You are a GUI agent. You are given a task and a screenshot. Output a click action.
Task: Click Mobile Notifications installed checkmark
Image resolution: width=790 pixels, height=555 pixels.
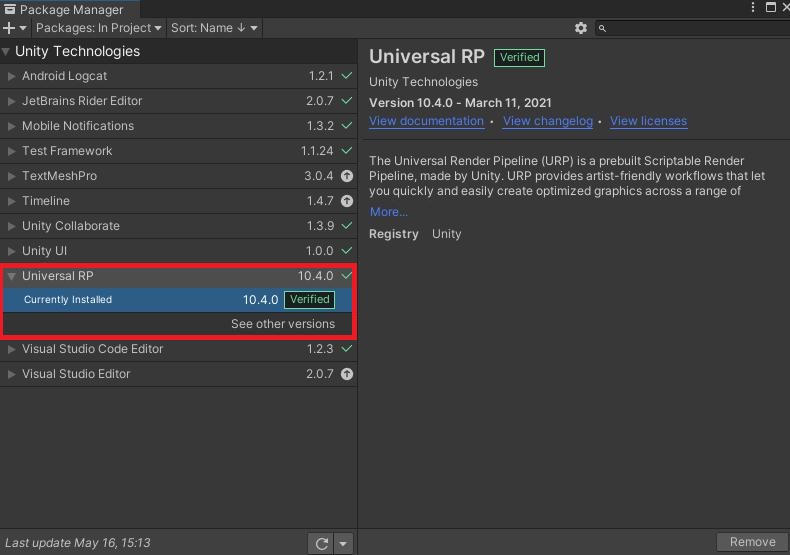(347, 125)
